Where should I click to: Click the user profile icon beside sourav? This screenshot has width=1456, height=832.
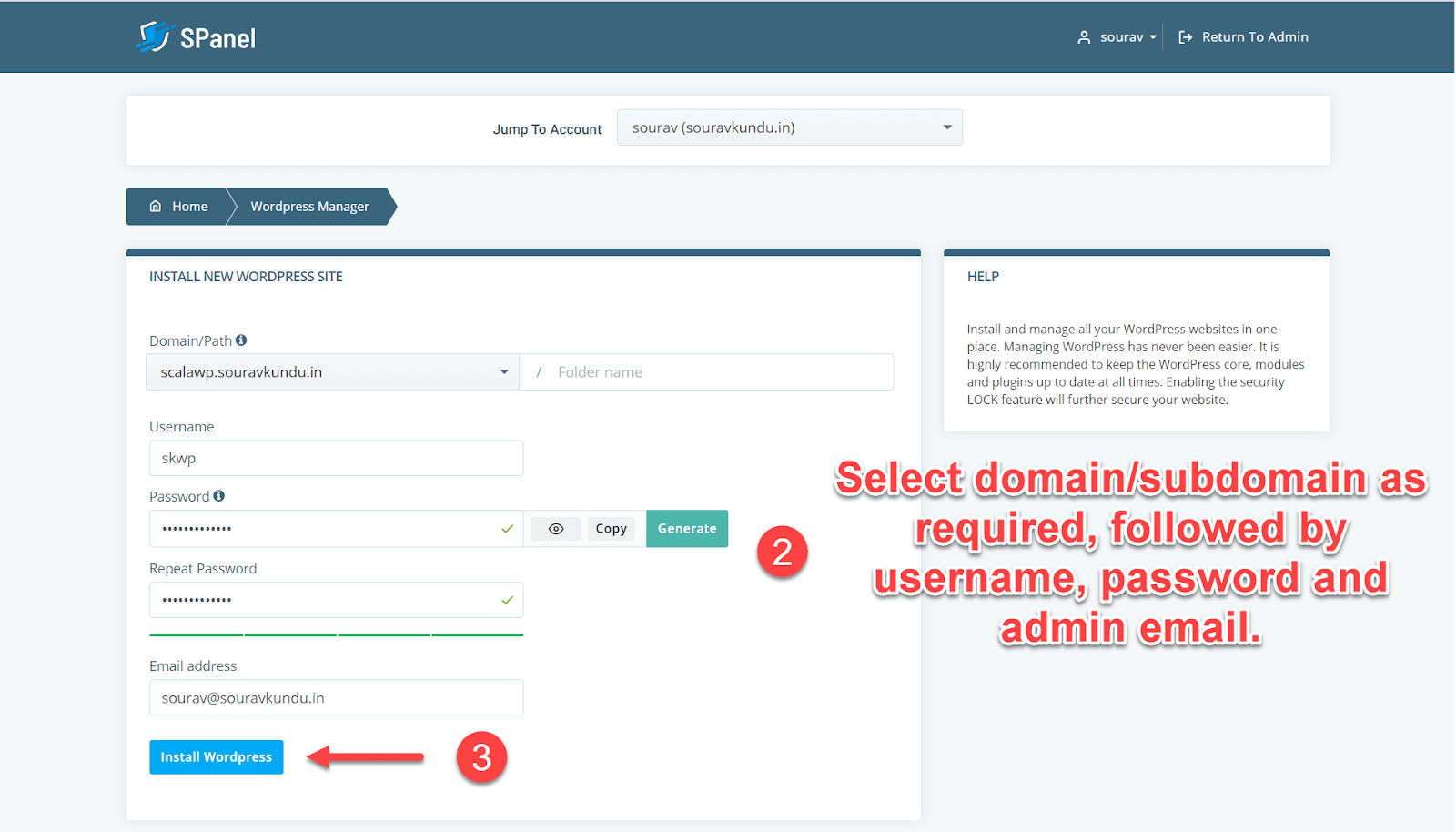[1084, 37]
